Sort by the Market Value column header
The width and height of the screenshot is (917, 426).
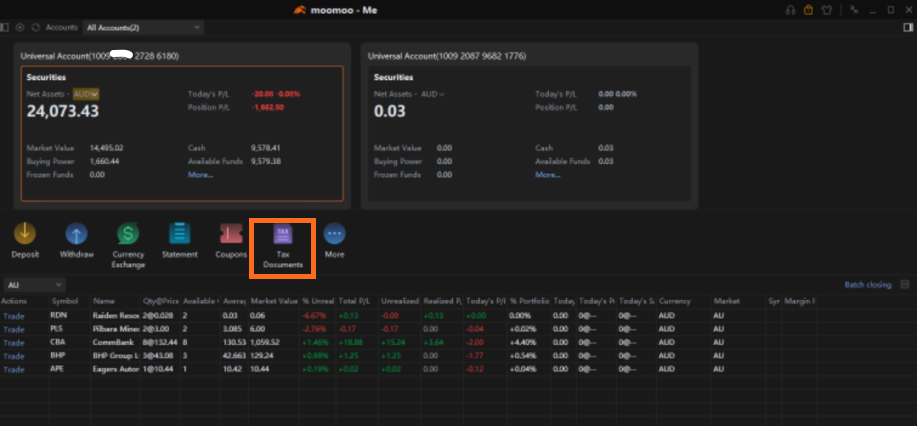(x=274, y=301)
